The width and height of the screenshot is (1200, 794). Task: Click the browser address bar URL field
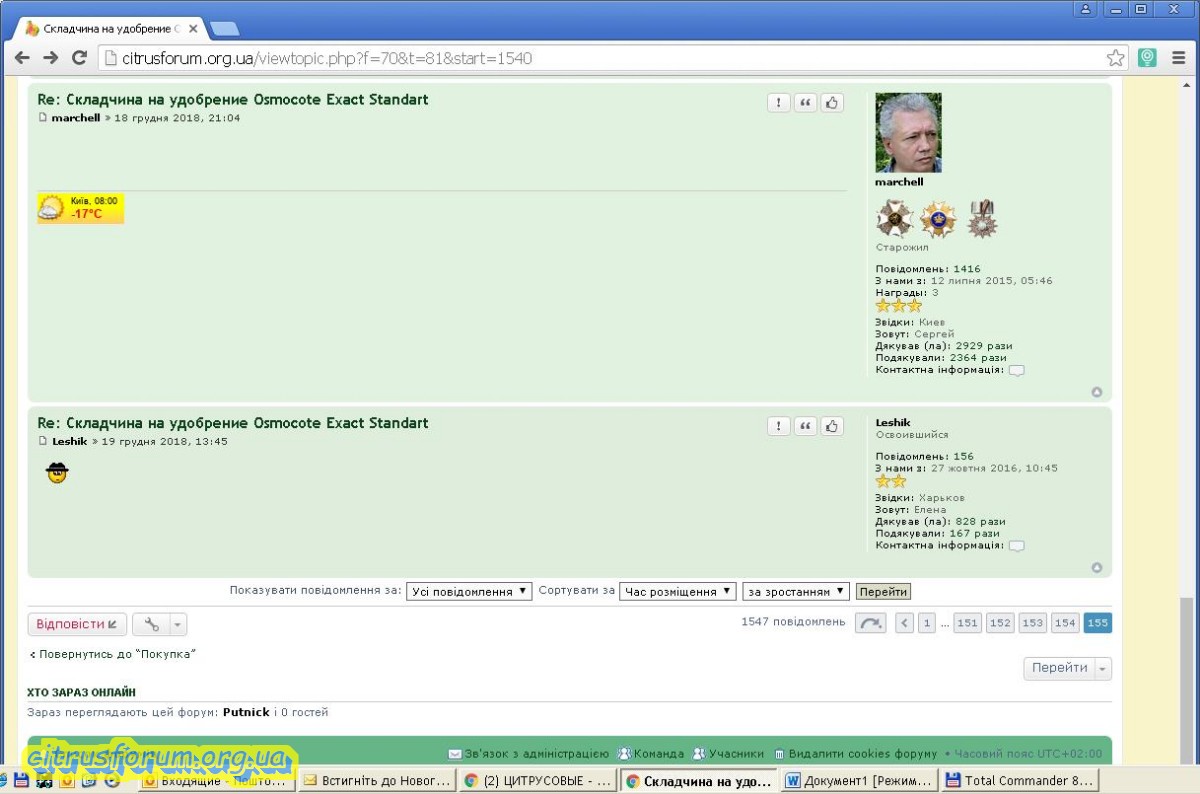(x=600, y=58)
